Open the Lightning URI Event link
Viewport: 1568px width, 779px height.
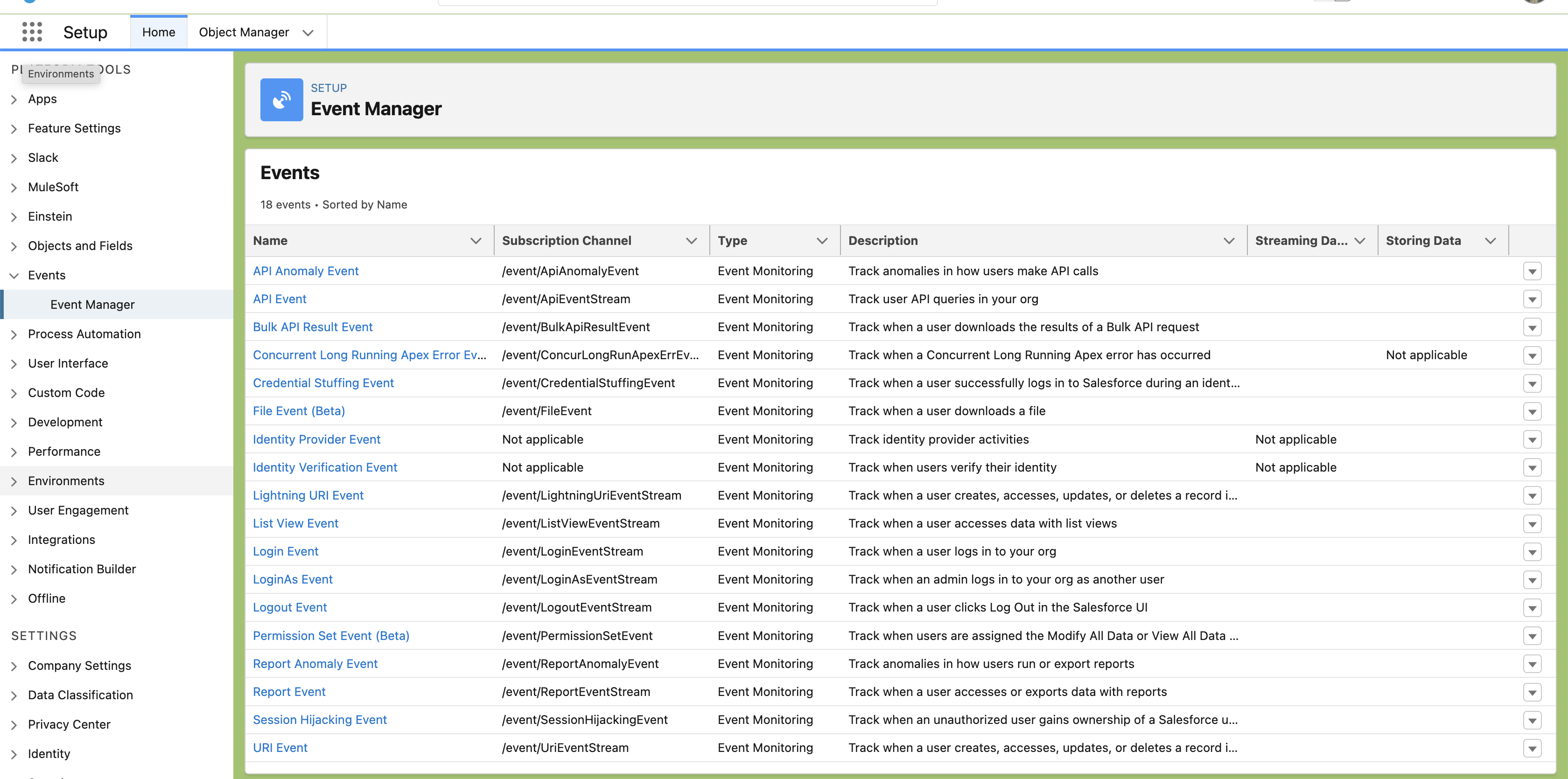point(308,495)
